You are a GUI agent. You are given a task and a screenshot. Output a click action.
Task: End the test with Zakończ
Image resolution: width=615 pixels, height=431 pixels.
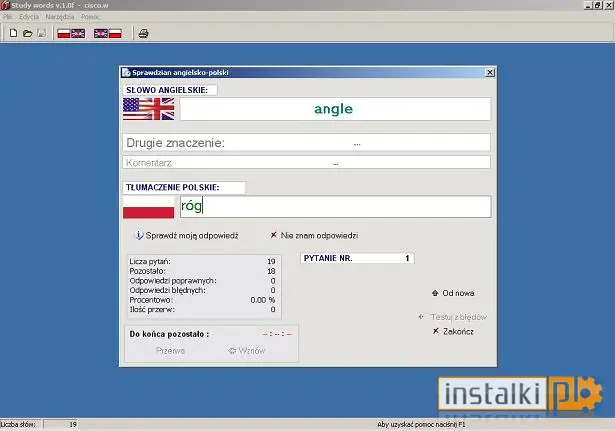click(453, 331)
